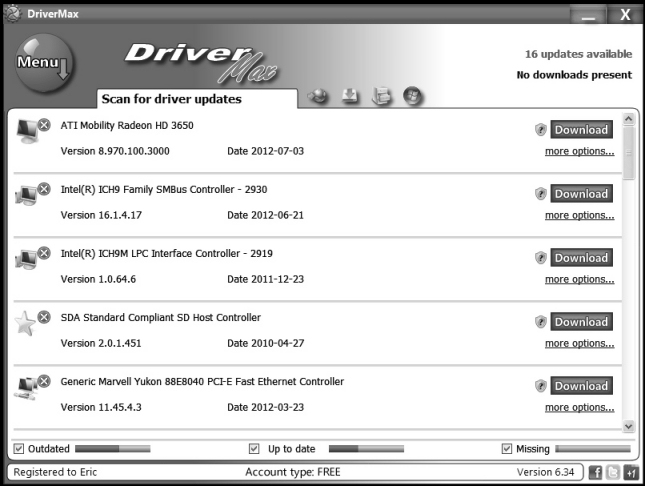Open more options for SDA SD Host Controller
Screen dimensions: 645x486
580,344
